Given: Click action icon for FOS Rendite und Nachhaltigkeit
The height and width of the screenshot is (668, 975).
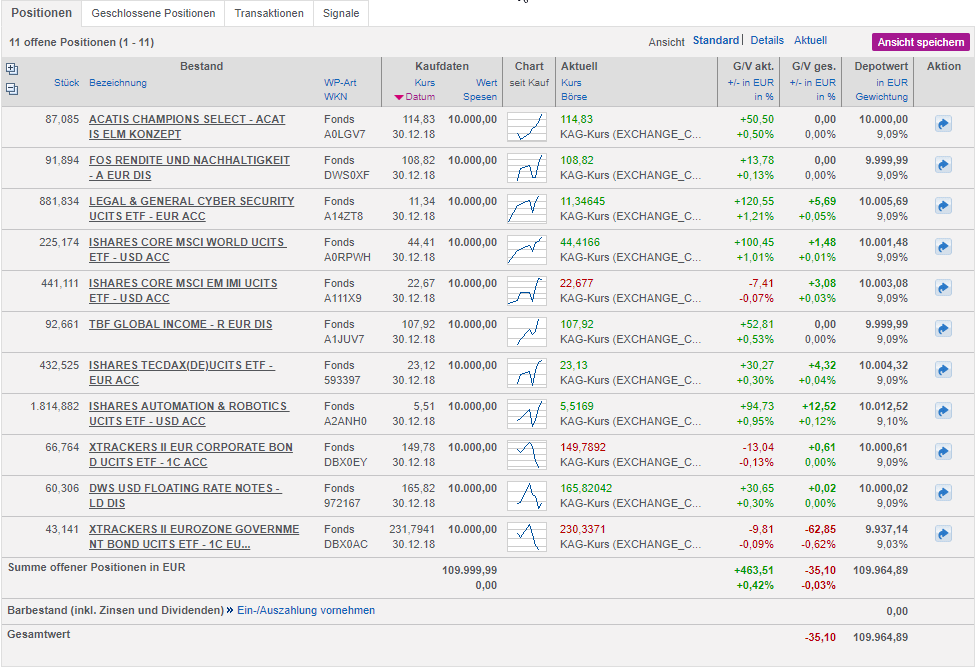Looking at the screenshot, I should (943, 165).
